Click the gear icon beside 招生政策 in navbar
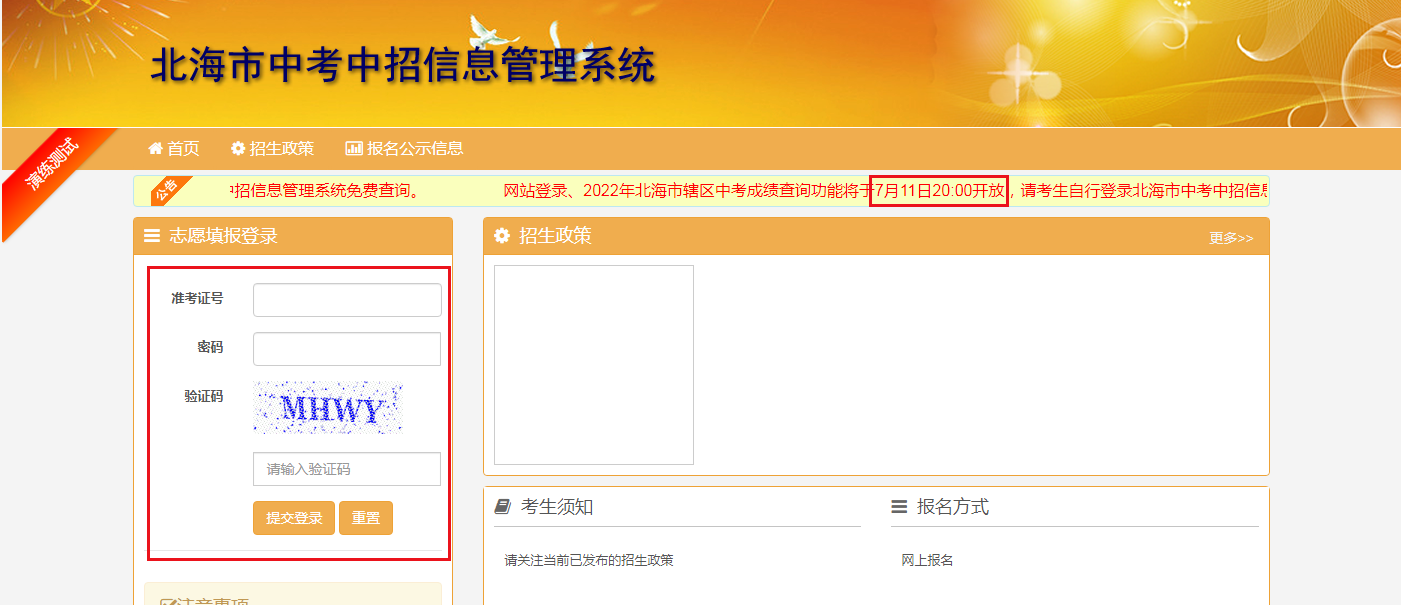The height and width of the screenshot is (605, 1401). point(238,148)
